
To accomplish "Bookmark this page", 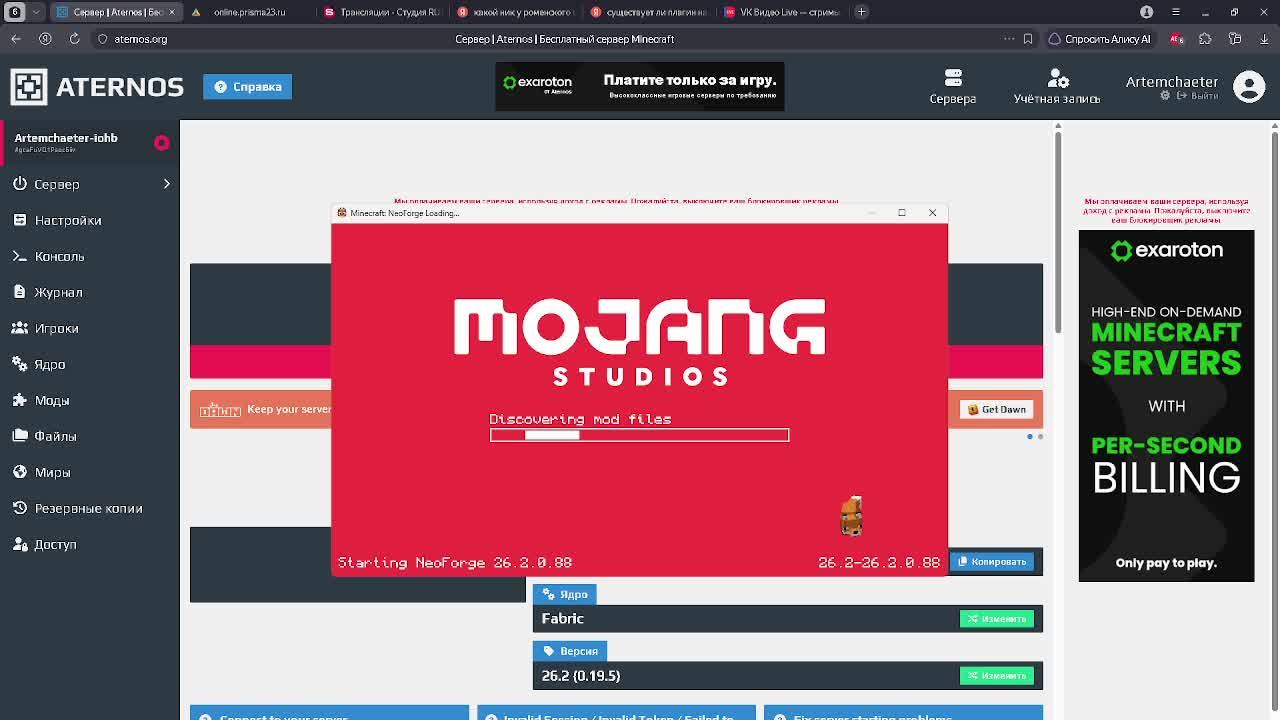I will (x=1028, y=39).
